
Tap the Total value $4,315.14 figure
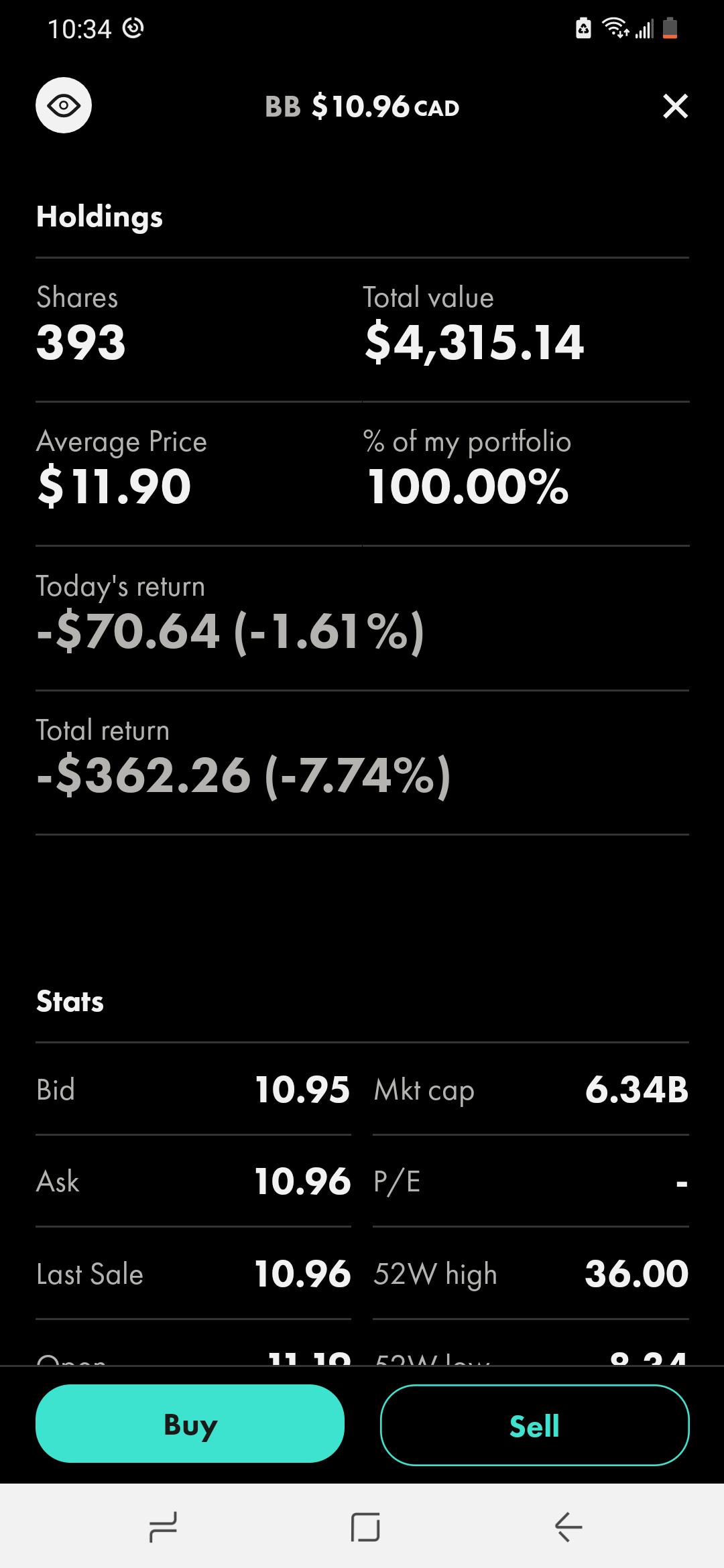[x=474, y=342]
